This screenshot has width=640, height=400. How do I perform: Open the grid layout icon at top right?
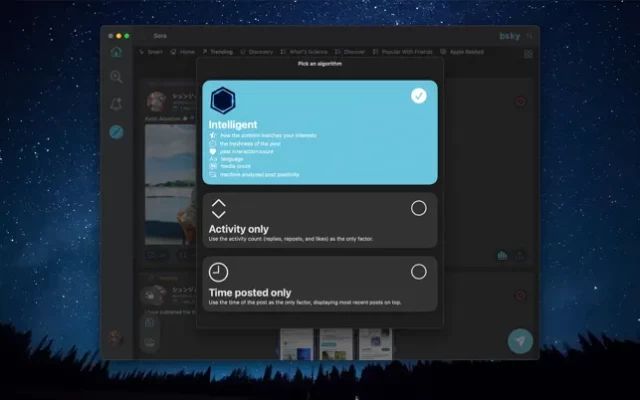pos(528,53)
